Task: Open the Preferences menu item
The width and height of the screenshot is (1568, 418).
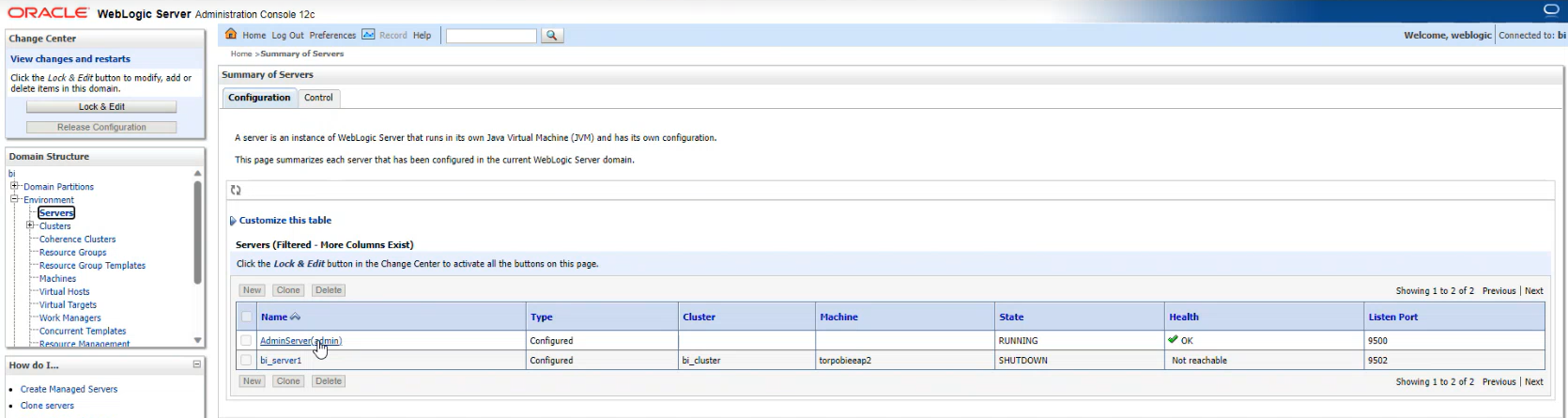Action: click(x=332, y=36)
